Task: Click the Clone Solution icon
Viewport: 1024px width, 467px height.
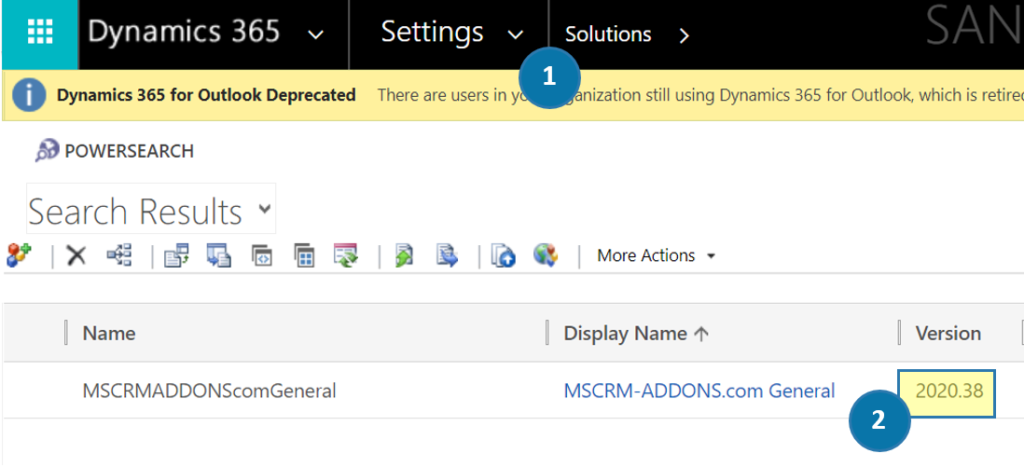Action: pyautogui.click(x=304, y=255)
